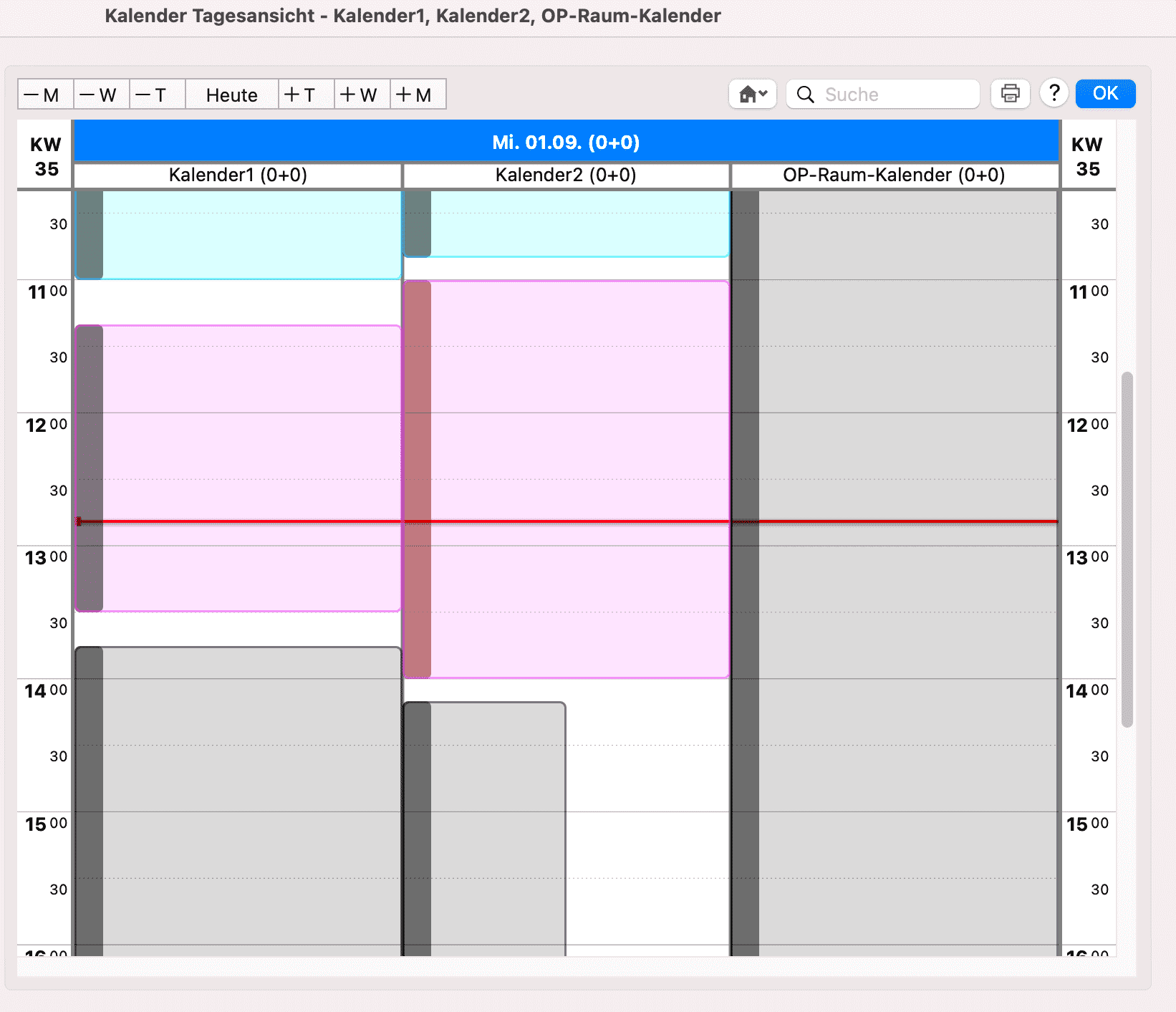Click right KW 35 week label
This screenshot has height=1012, width=1176.
[1087, 156]
